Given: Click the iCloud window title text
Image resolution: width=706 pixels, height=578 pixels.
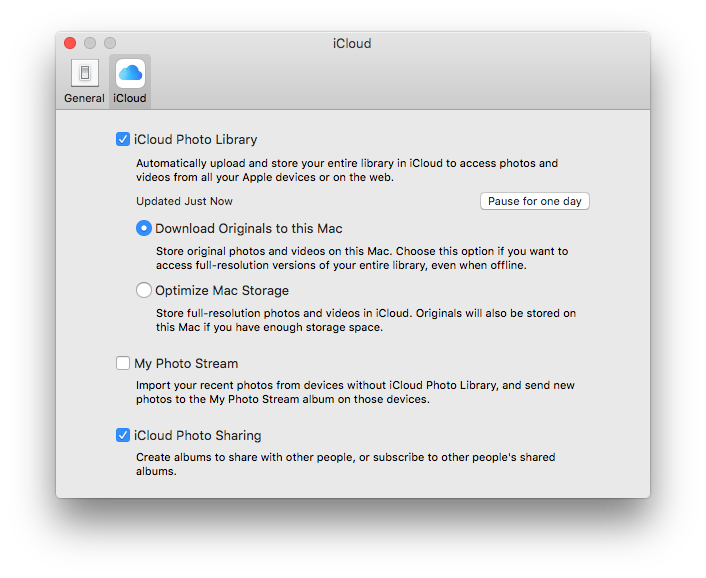Looking at the screenshot, I should tap(352, 44).
